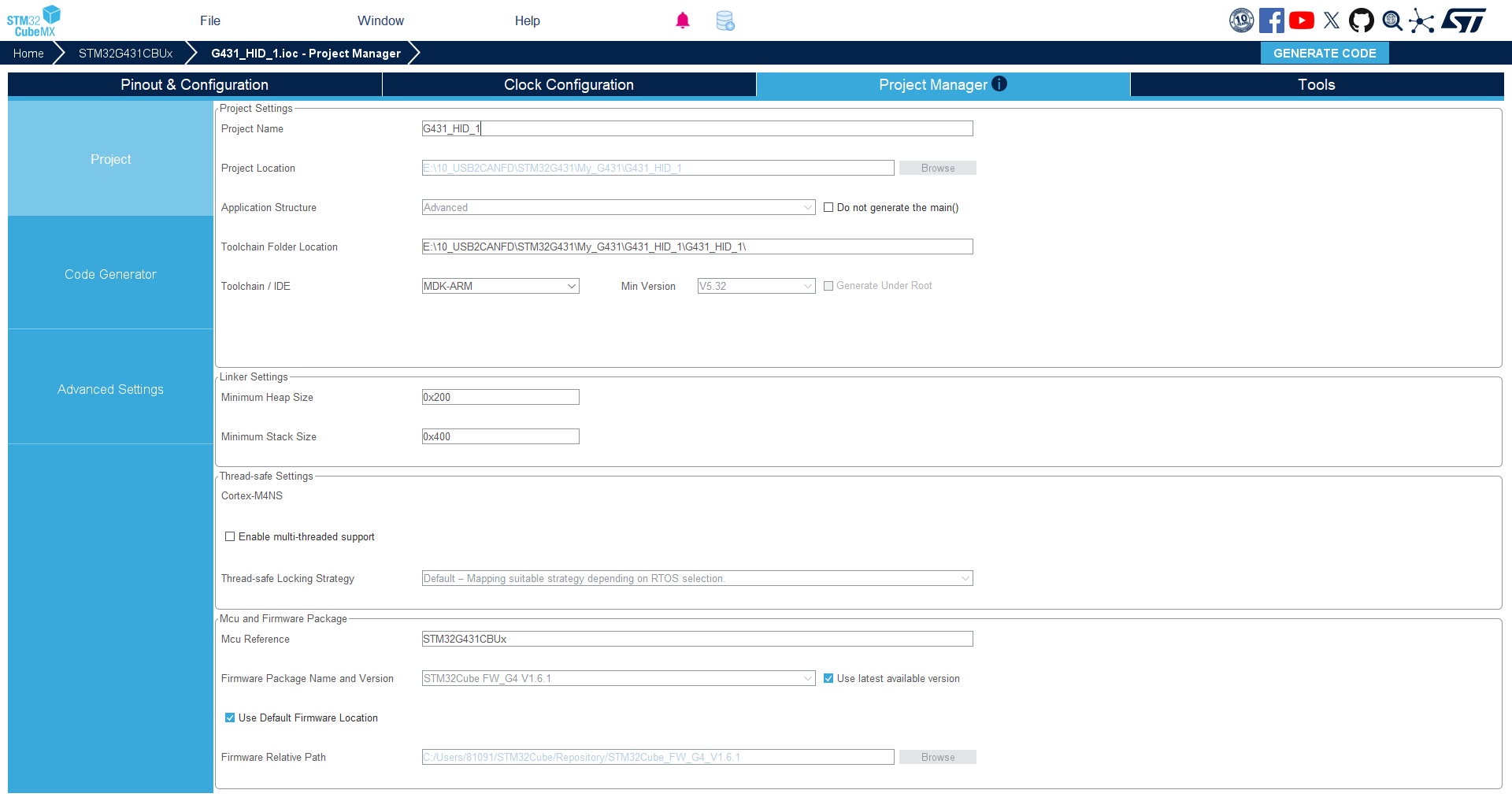Open the Toolchain / IDE dropdown
The height and width of the screenshot is (801, 1512).
[x=500, y=286]
